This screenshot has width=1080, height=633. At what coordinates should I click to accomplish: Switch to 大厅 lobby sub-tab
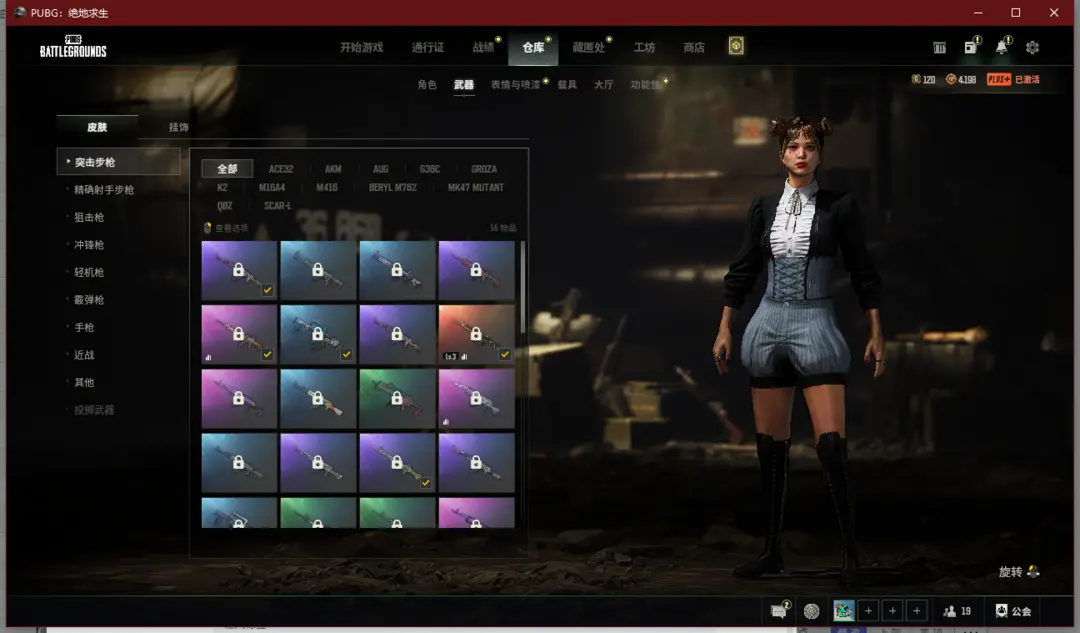point(603,85)
